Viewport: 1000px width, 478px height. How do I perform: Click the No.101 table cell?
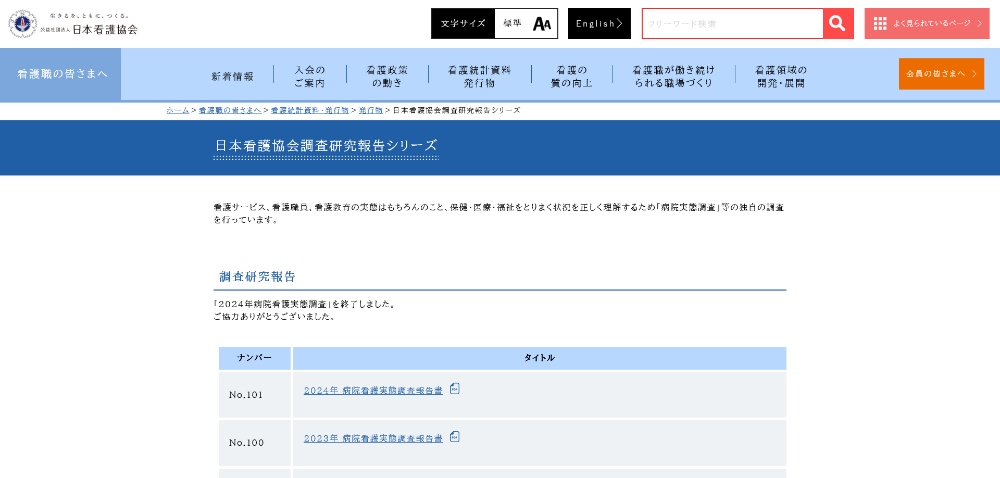[255, 395]
